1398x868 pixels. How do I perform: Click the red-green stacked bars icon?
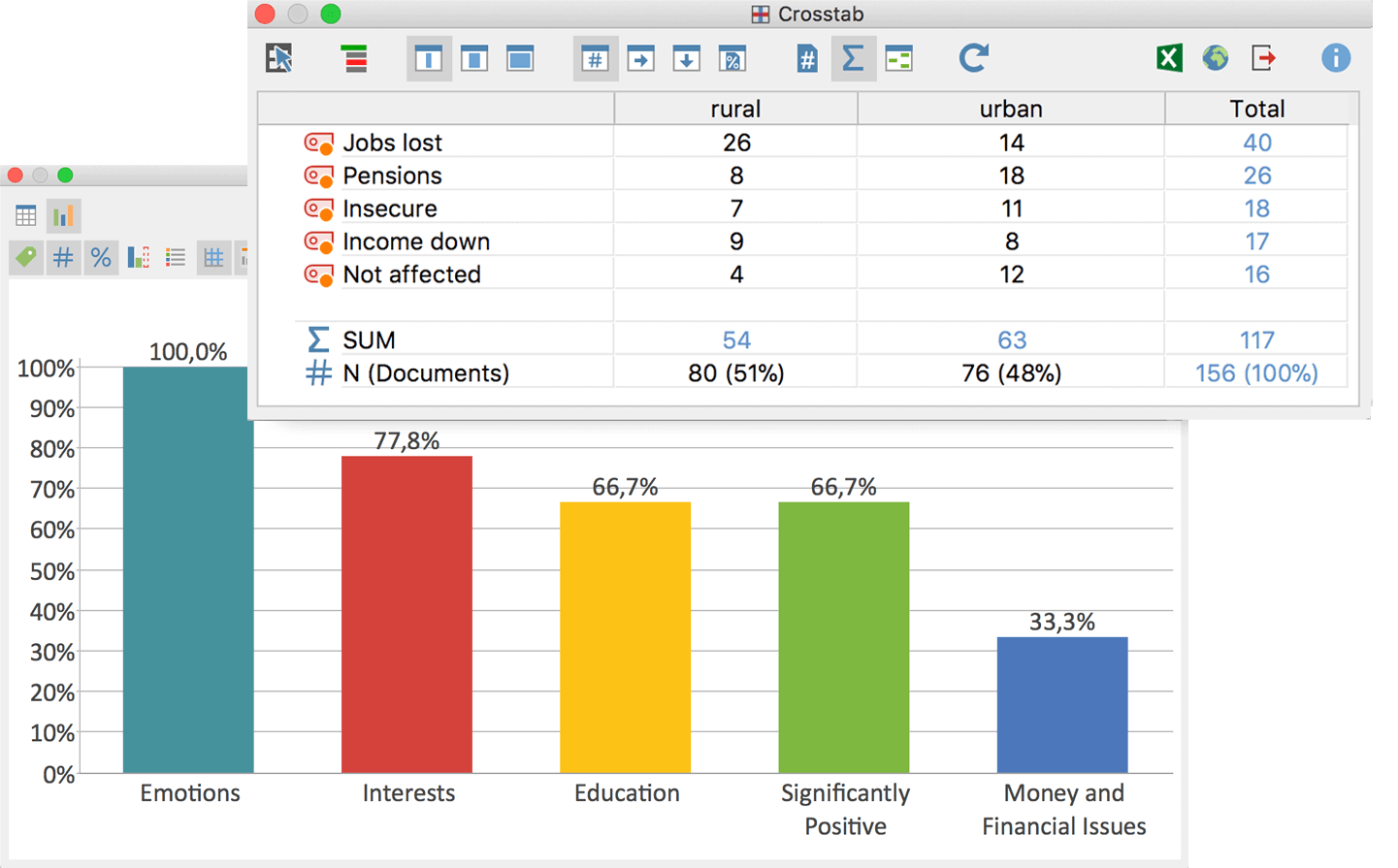coord(355,59)
